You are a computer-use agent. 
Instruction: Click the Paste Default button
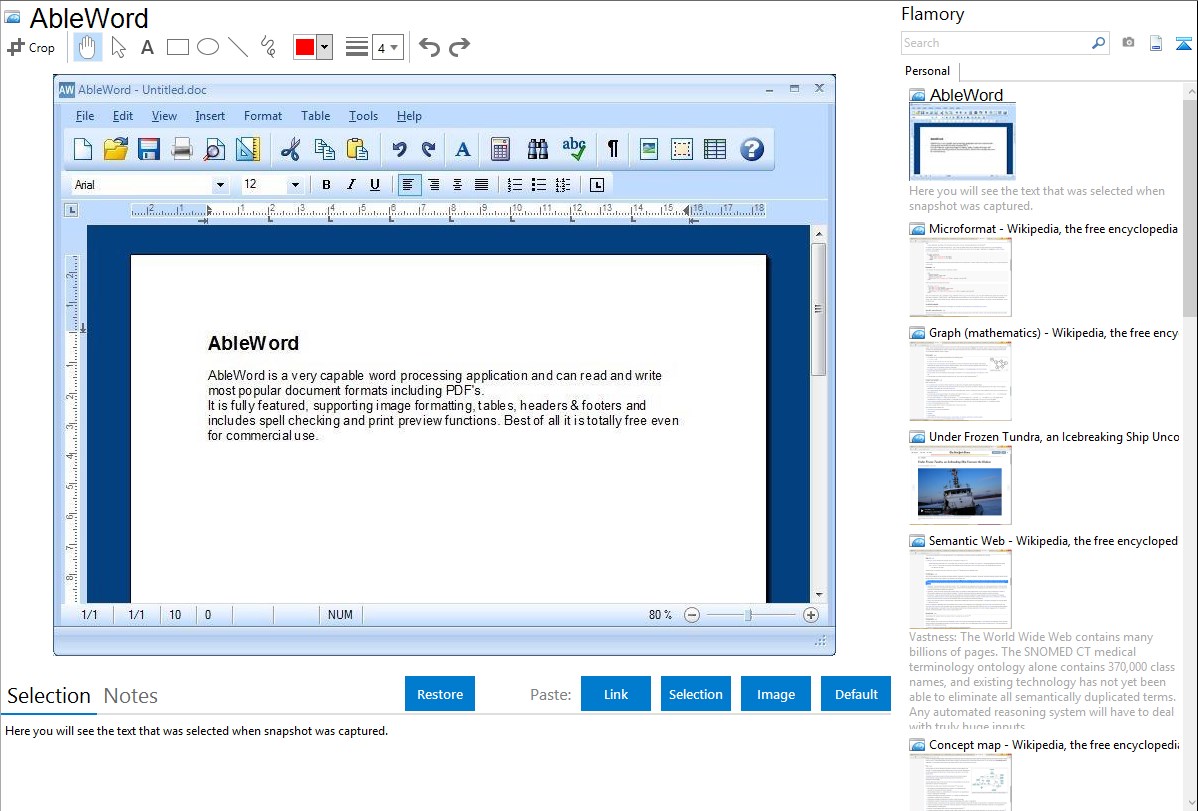pos(856,694)
